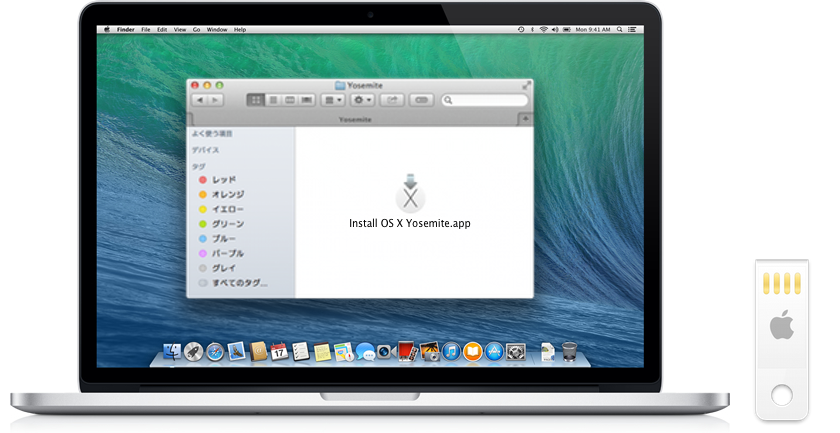Open the Trash in Dock
The height and width of the screenshot is (433, 840).
569,352
